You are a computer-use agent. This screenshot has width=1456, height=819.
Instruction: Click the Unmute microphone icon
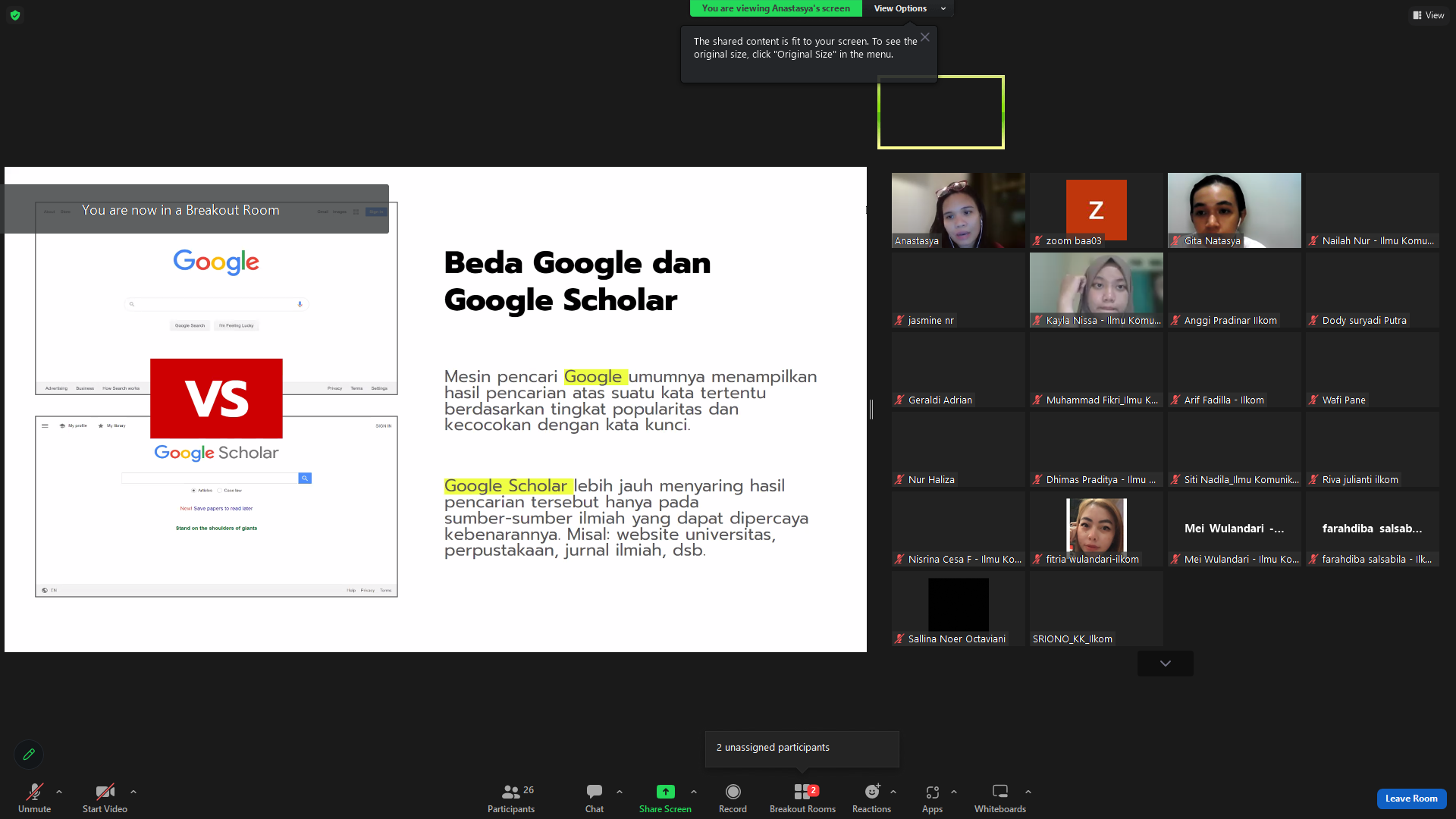(35, 792)
